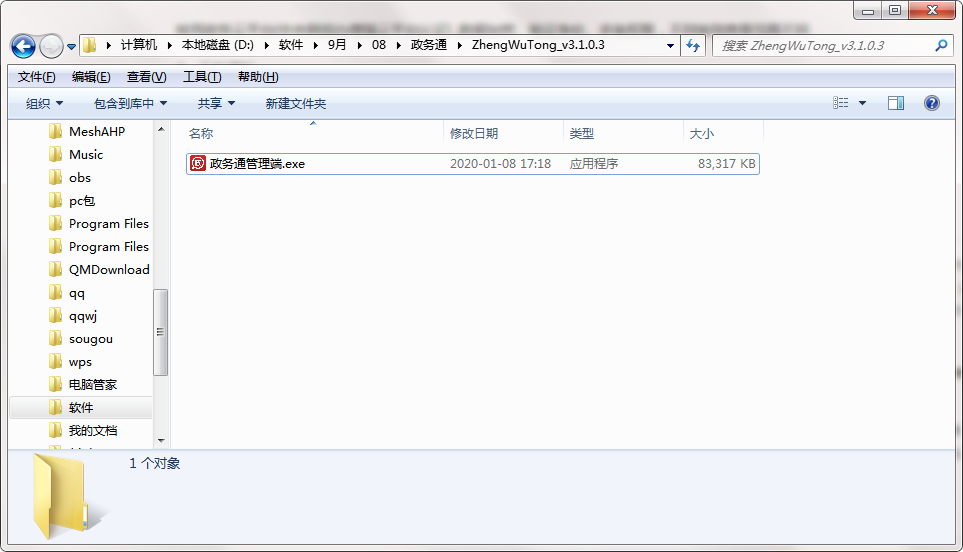Select 9月 in the breadcrumb path
963x552 pixels.
click(x=337, y=45)
